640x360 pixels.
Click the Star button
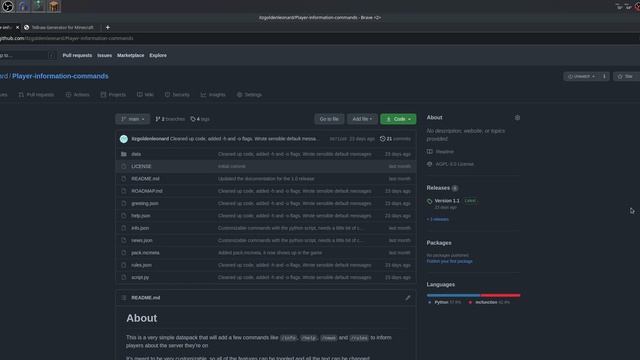click(627, 76)
